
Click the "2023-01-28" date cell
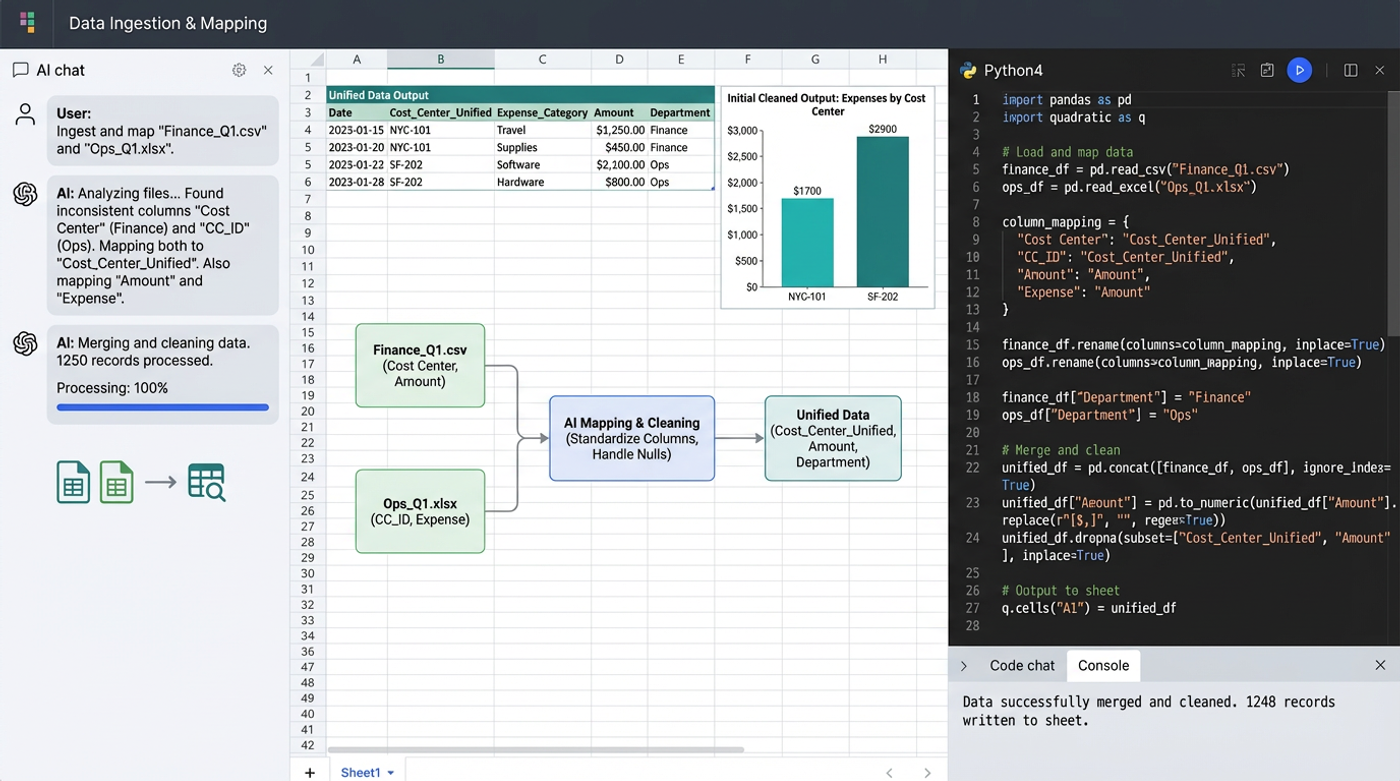(357, 182)
